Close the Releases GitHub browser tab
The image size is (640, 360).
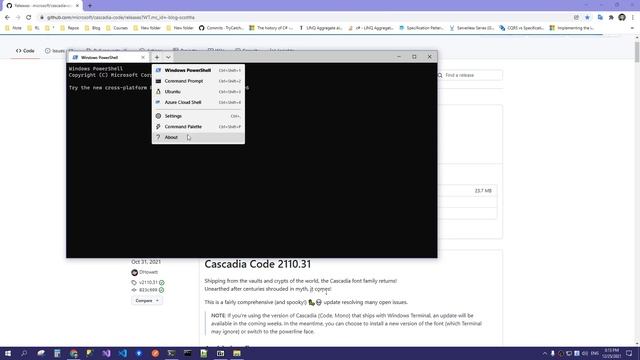click(x=78, y=6)
